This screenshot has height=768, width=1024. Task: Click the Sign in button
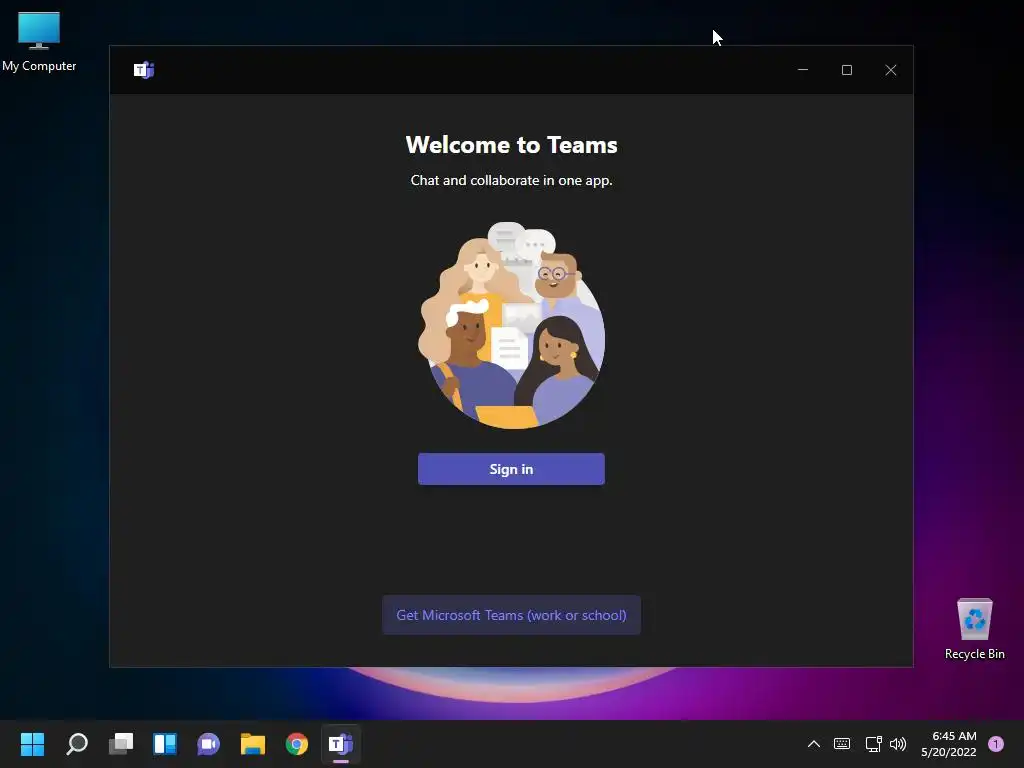(511, 469)
